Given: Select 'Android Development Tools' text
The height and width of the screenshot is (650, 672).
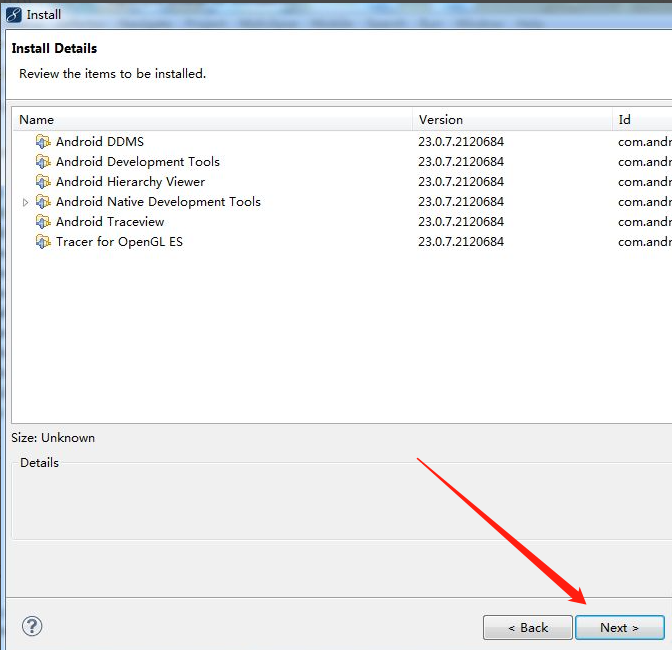Looking at the screenshot, I should (138, 162).
